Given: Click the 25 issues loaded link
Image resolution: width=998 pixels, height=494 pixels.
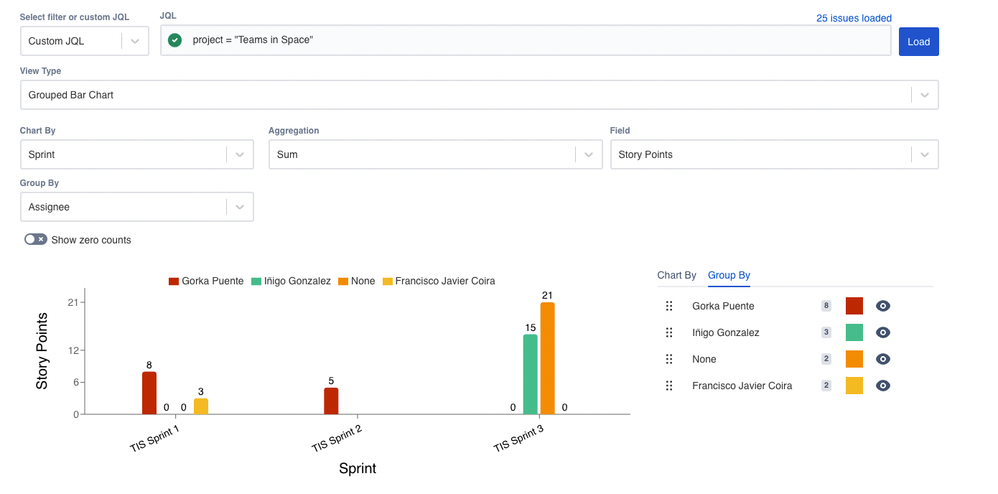Looking at the screenshot, I should [854, 18].
